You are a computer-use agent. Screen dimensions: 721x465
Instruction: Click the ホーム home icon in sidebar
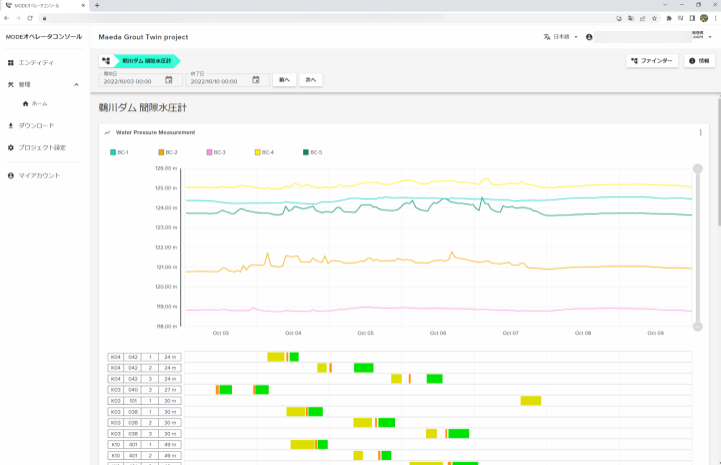coord(25,103)
